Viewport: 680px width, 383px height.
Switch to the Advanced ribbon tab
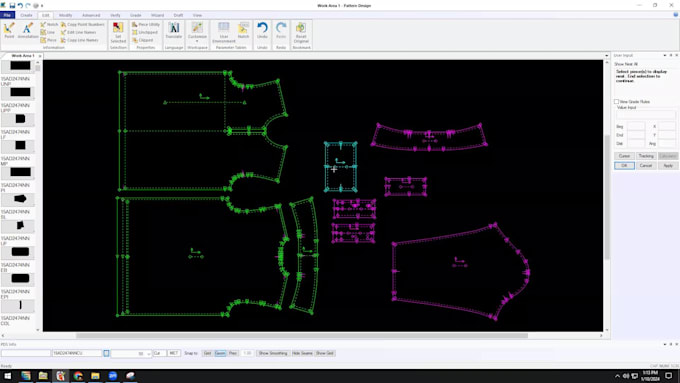click(91, 15)
